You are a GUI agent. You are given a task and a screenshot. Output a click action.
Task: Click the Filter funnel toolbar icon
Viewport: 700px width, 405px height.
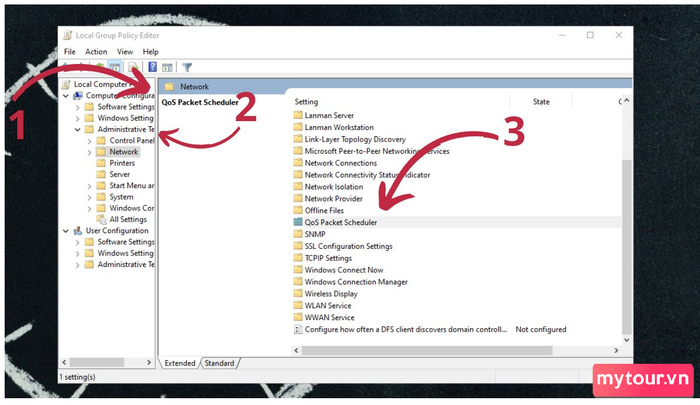187,67
